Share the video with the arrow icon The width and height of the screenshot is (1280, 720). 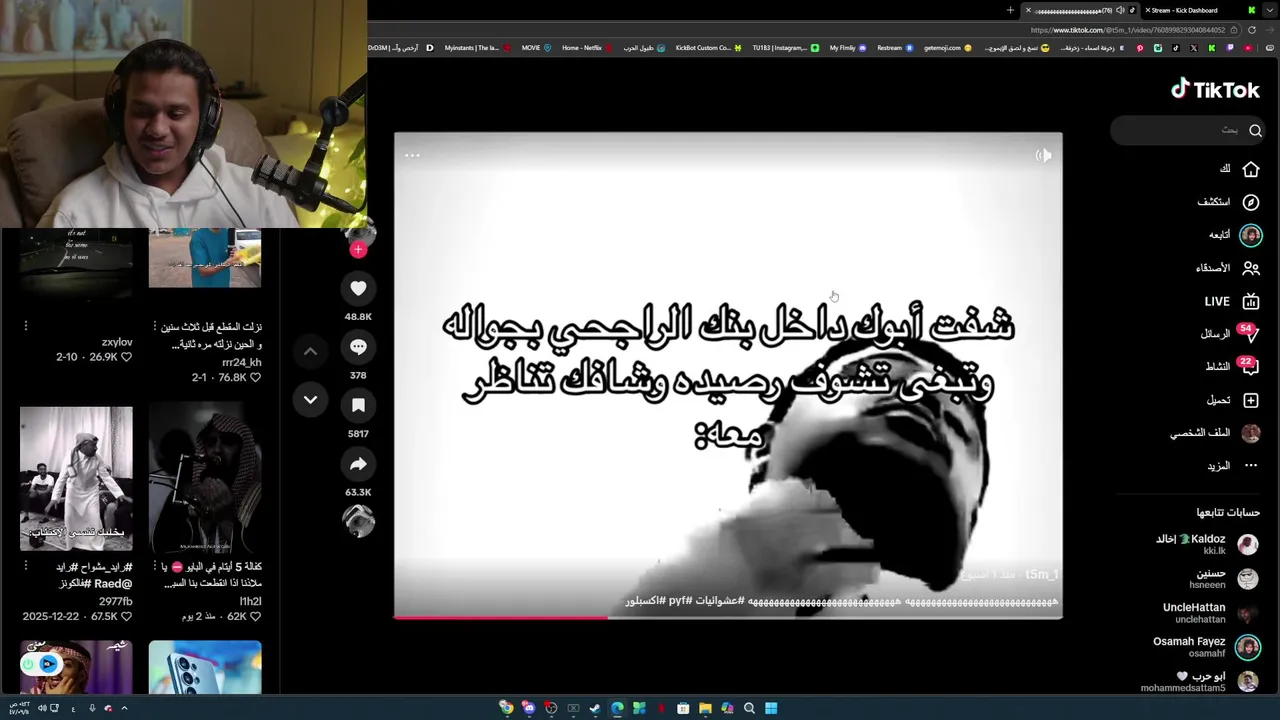[358, 464]
